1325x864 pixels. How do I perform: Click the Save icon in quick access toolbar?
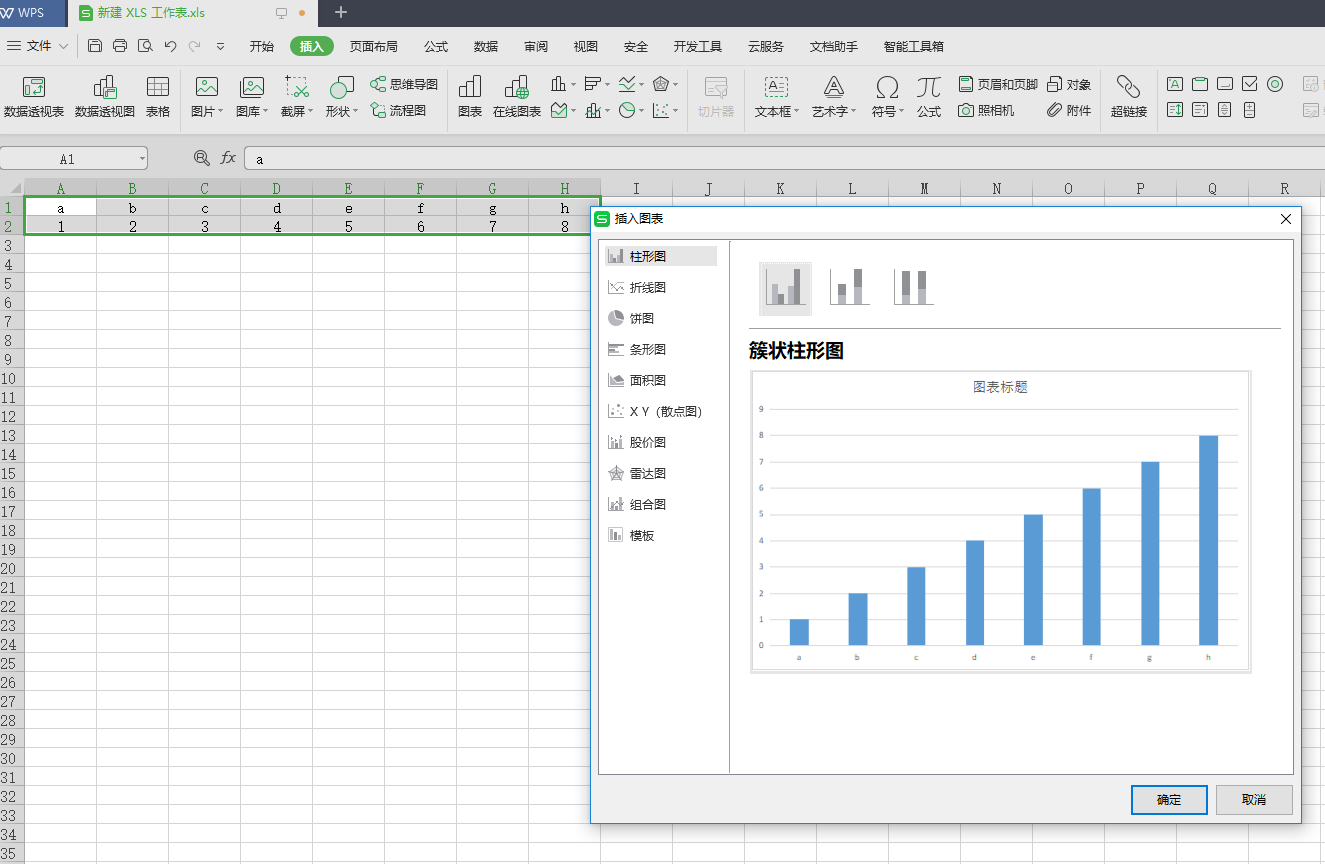tap(95, 46)
